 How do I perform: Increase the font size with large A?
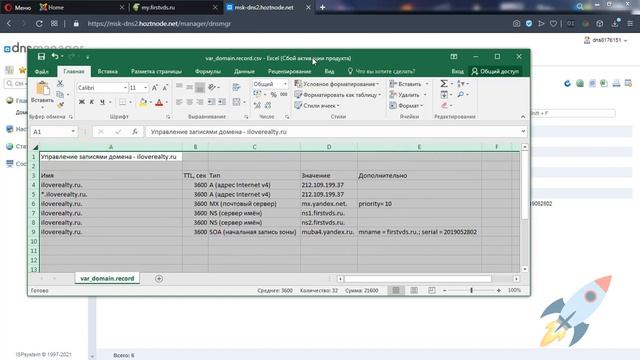point(155,88)
